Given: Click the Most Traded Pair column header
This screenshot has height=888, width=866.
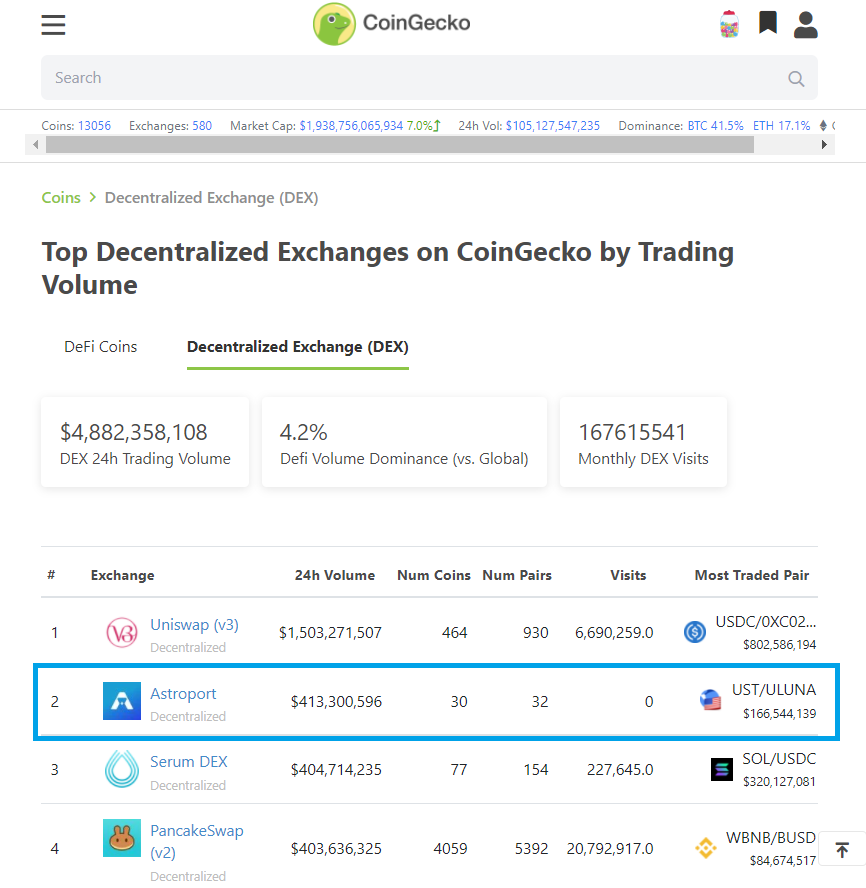Looking at the screenshot, I should point(752,575).
